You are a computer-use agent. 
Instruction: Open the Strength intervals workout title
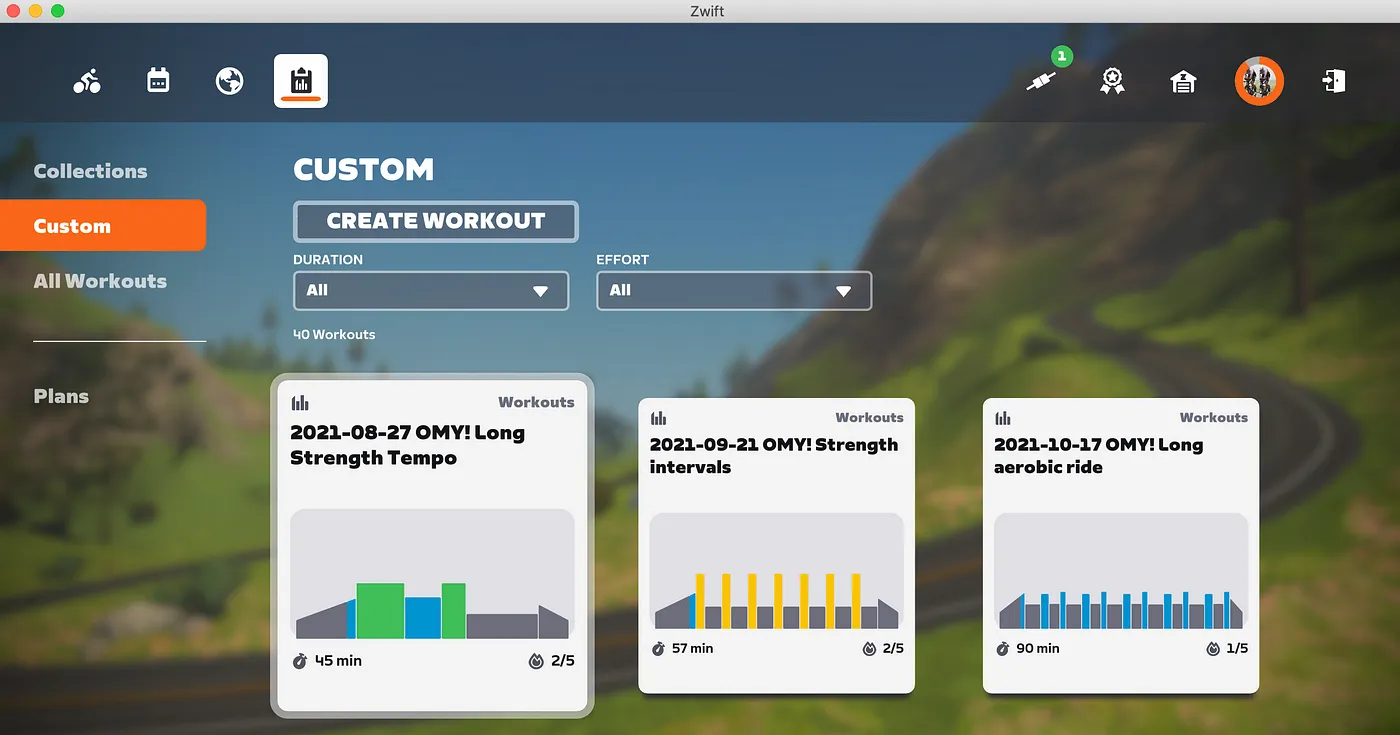(x=774, y=455)
